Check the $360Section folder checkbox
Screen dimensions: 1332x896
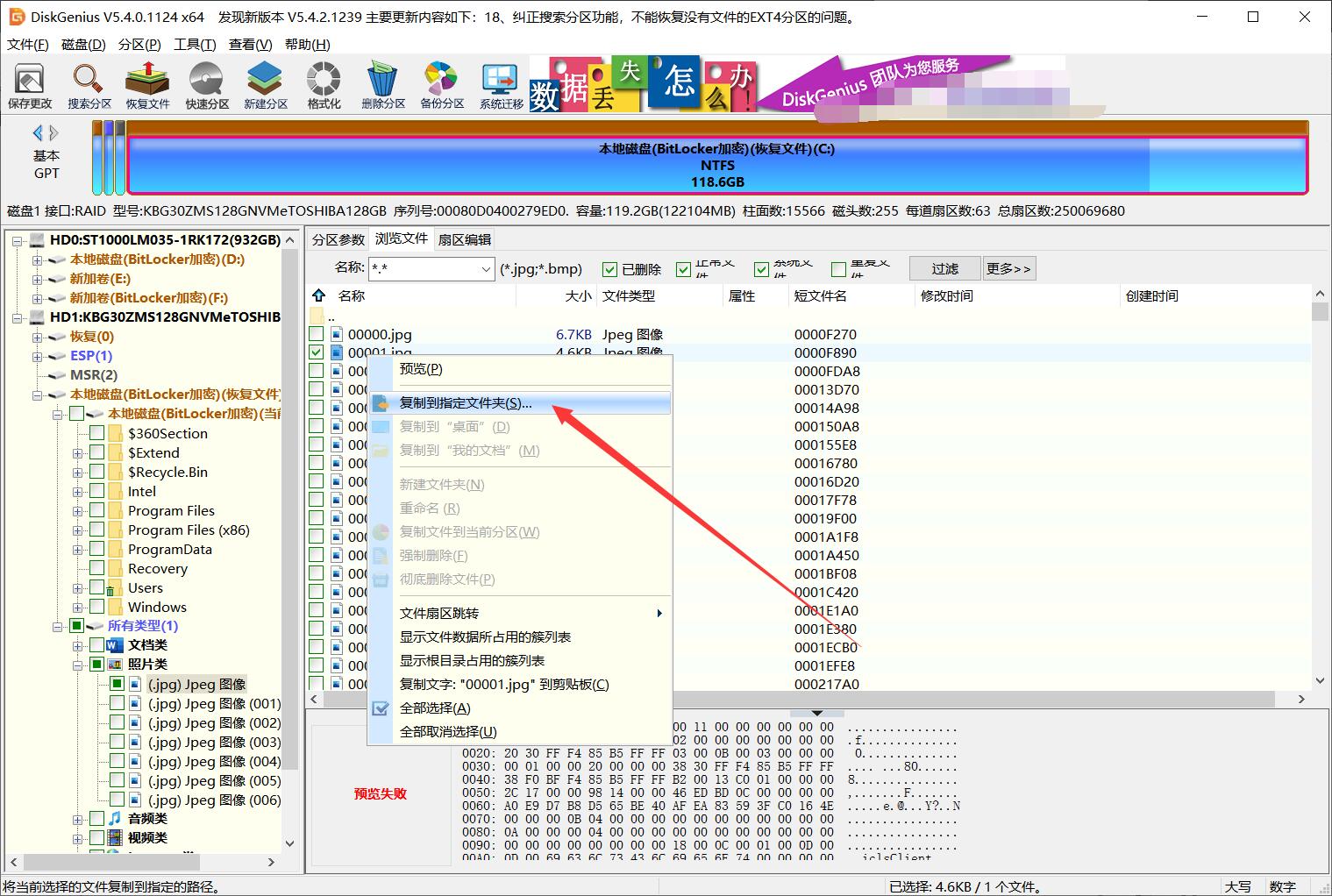[97, 433]
